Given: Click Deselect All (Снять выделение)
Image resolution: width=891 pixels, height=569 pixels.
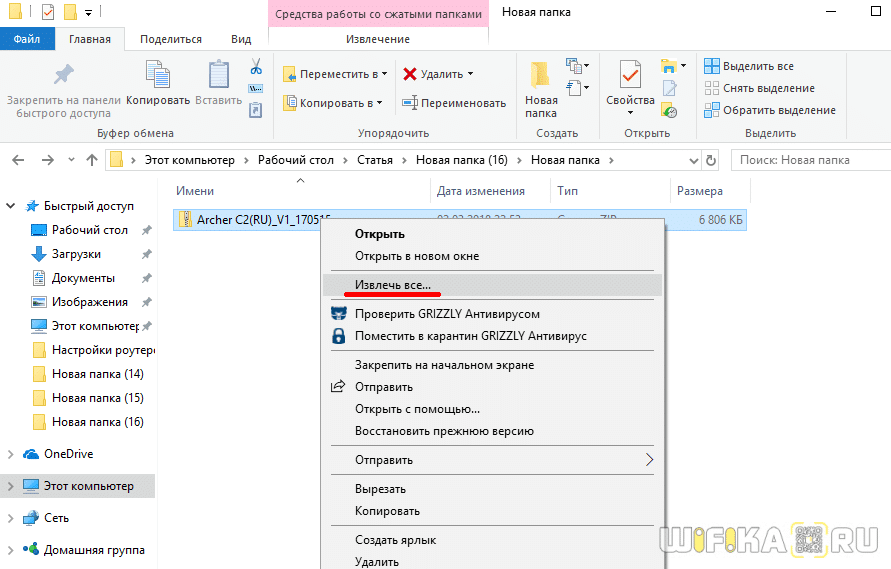Looking at the screenshot, I should click(712, 88).
